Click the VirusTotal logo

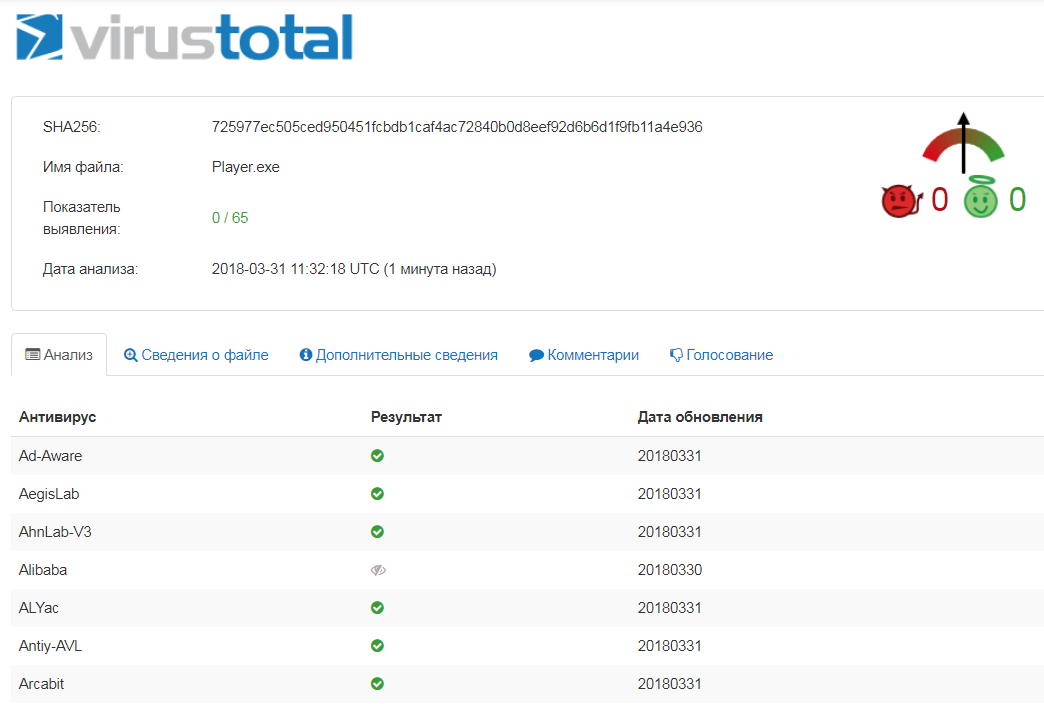tap(184, 37)
